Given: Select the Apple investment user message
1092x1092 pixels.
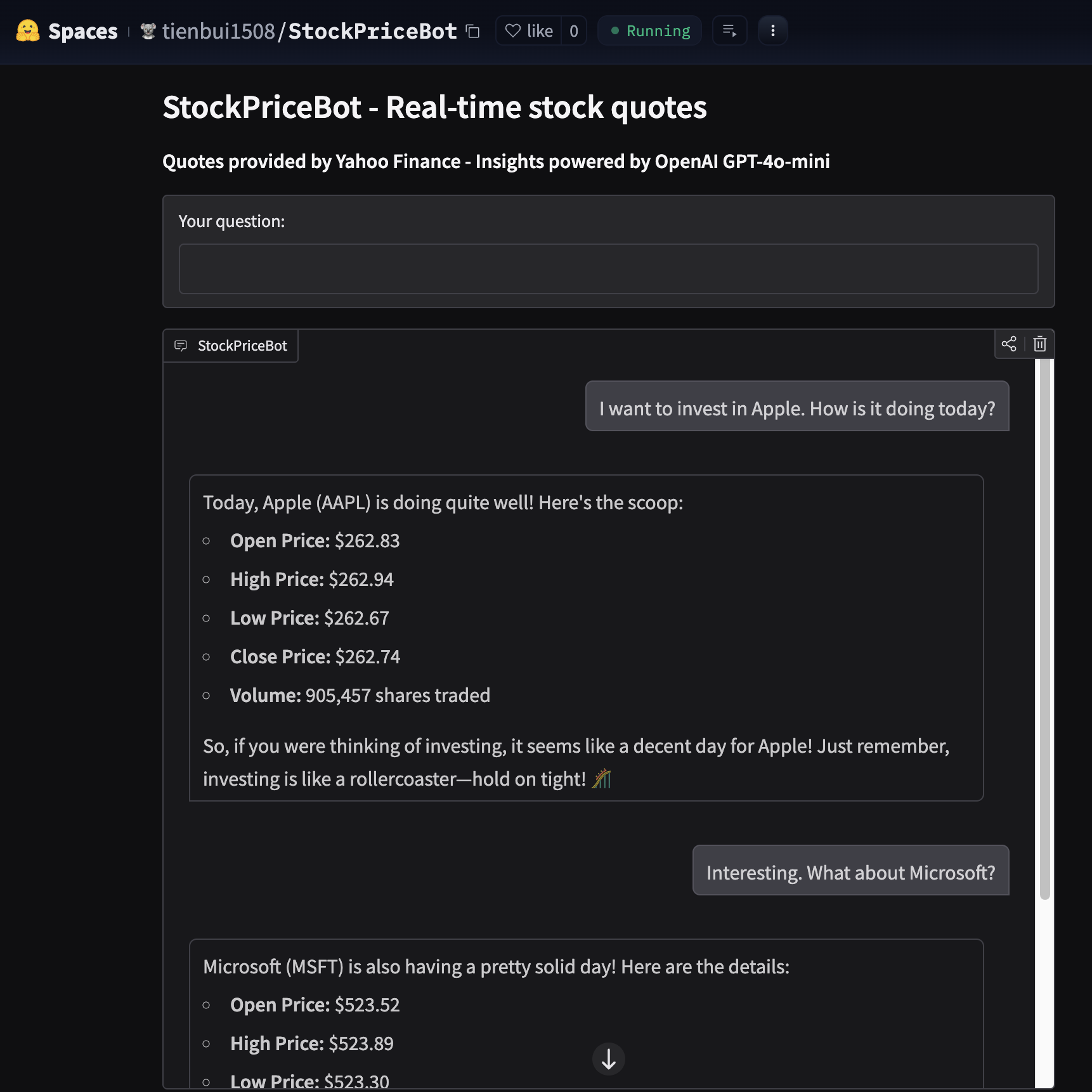Looking at the screenshot, I should [x=796, y=409].
